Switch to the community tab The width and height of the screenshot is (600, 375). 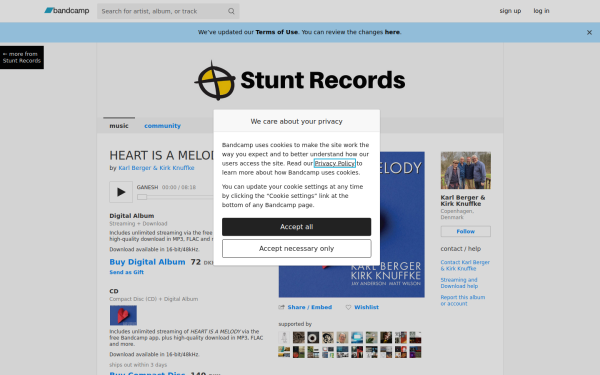162,126
